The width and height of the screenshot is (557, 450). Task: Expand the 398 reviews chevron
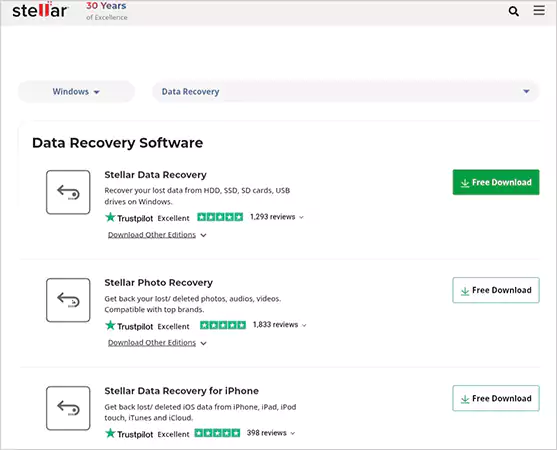[x=293, y=433]
